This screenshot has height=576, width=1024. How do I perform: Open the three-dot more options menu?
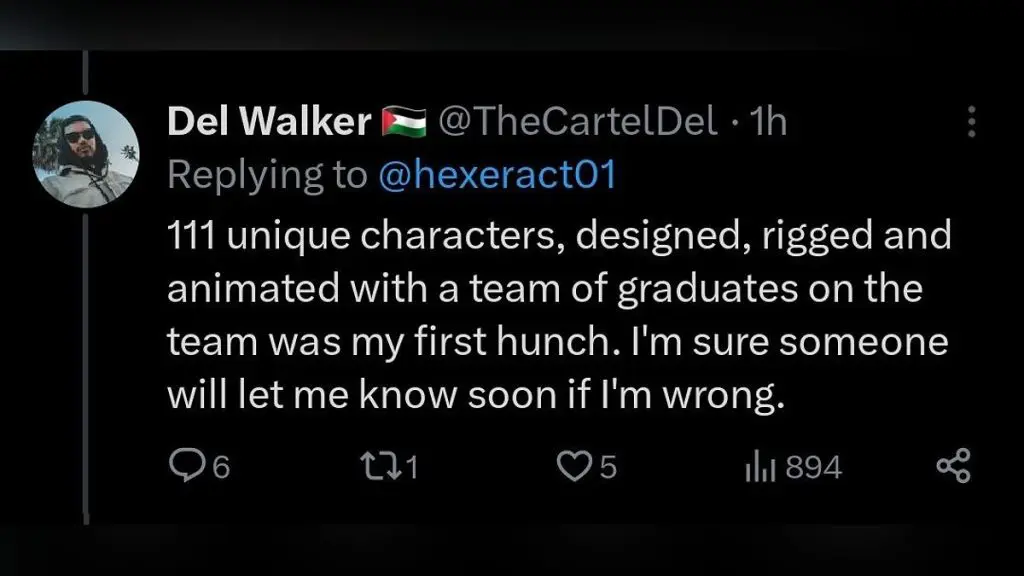[x=969, y=122]
